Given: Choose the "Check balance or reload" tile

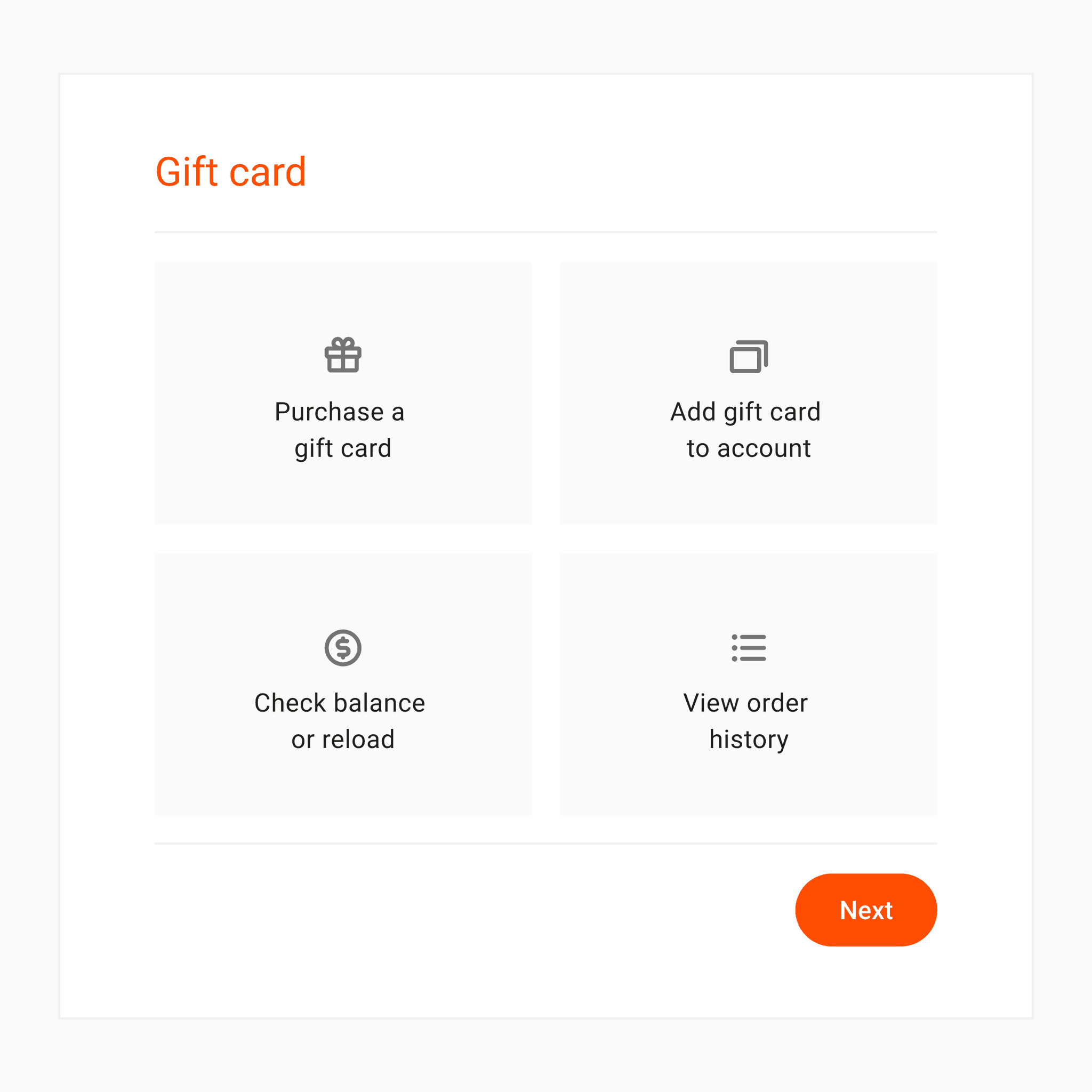Looking at the screenshot, I should (x=343, y=684).
